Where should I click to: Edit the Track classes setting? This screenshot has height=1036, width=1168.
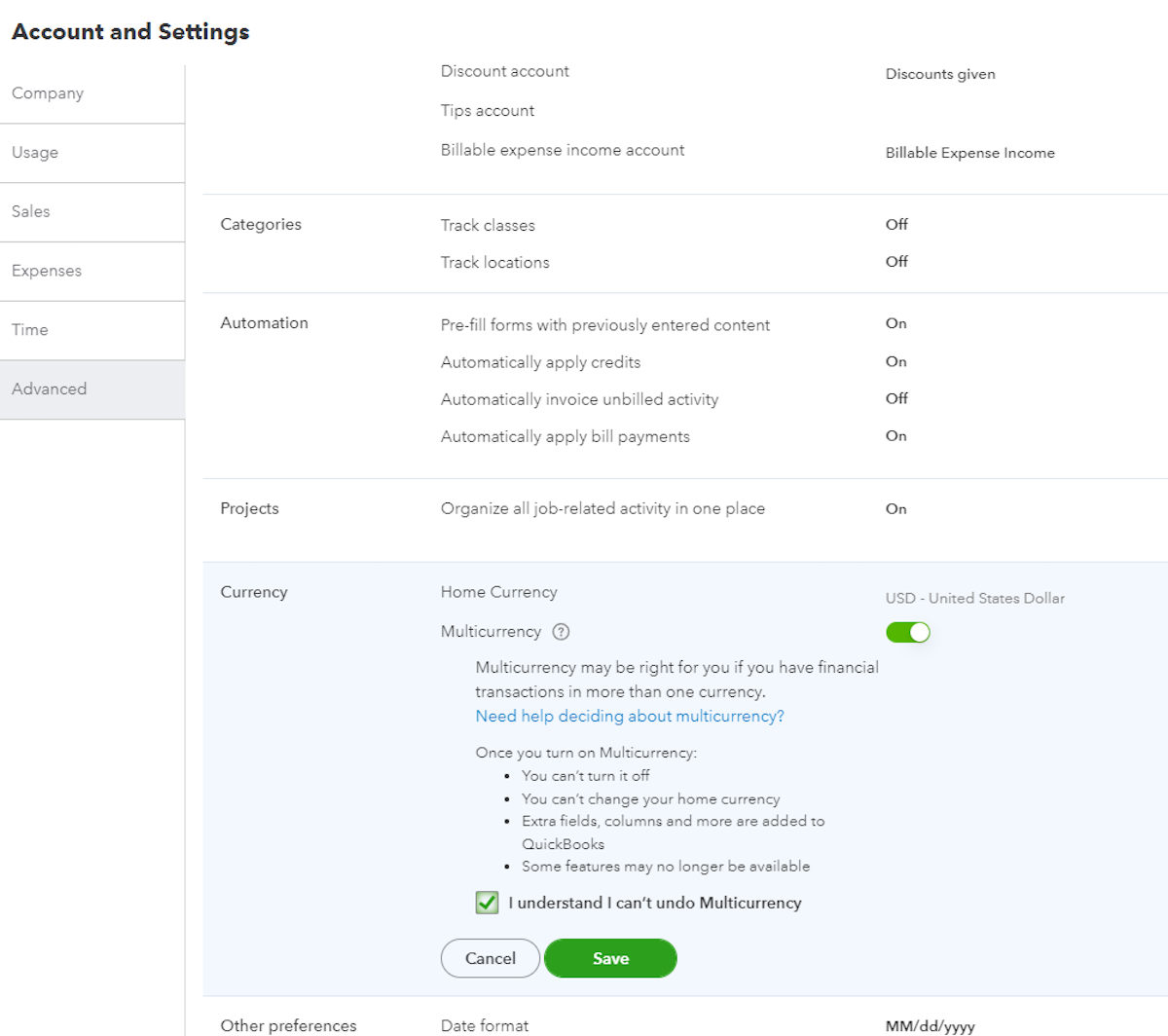pyautogui.click(x=488, y=225)
